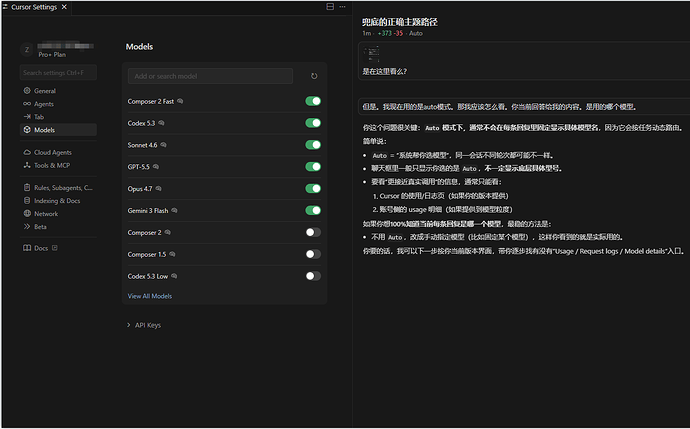Open the attached image thumbnail in chat
The height and width of the screenshot is (429, 690).
(x=372, y=54)
